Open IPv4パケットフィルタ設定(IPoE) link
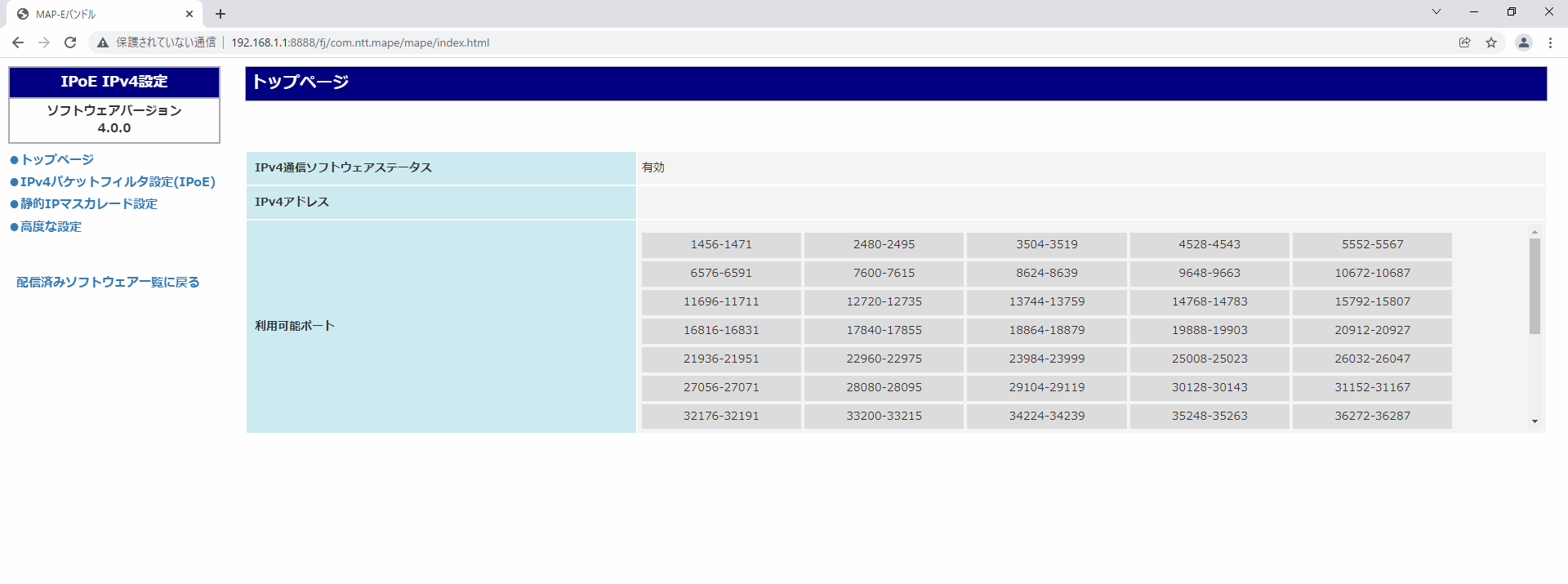 click(117, 181)
